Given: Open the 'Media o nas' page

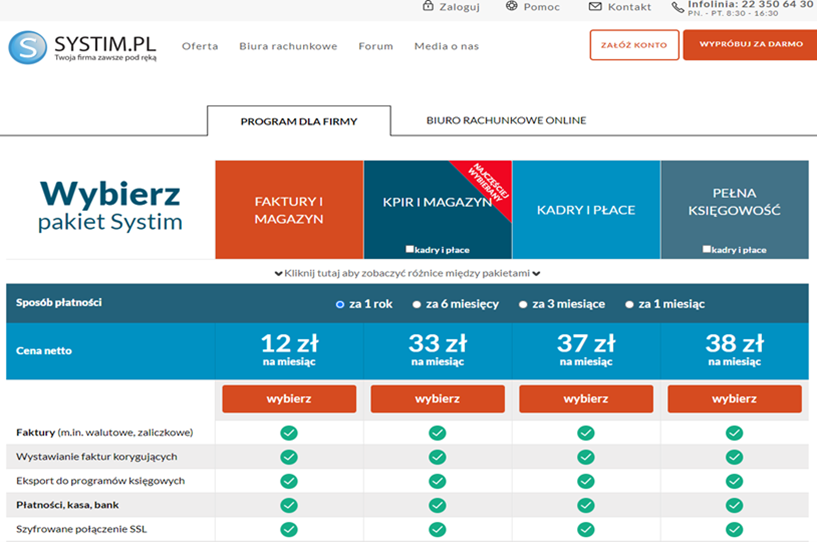Looking at the screenshot, I should pos(447,46).
